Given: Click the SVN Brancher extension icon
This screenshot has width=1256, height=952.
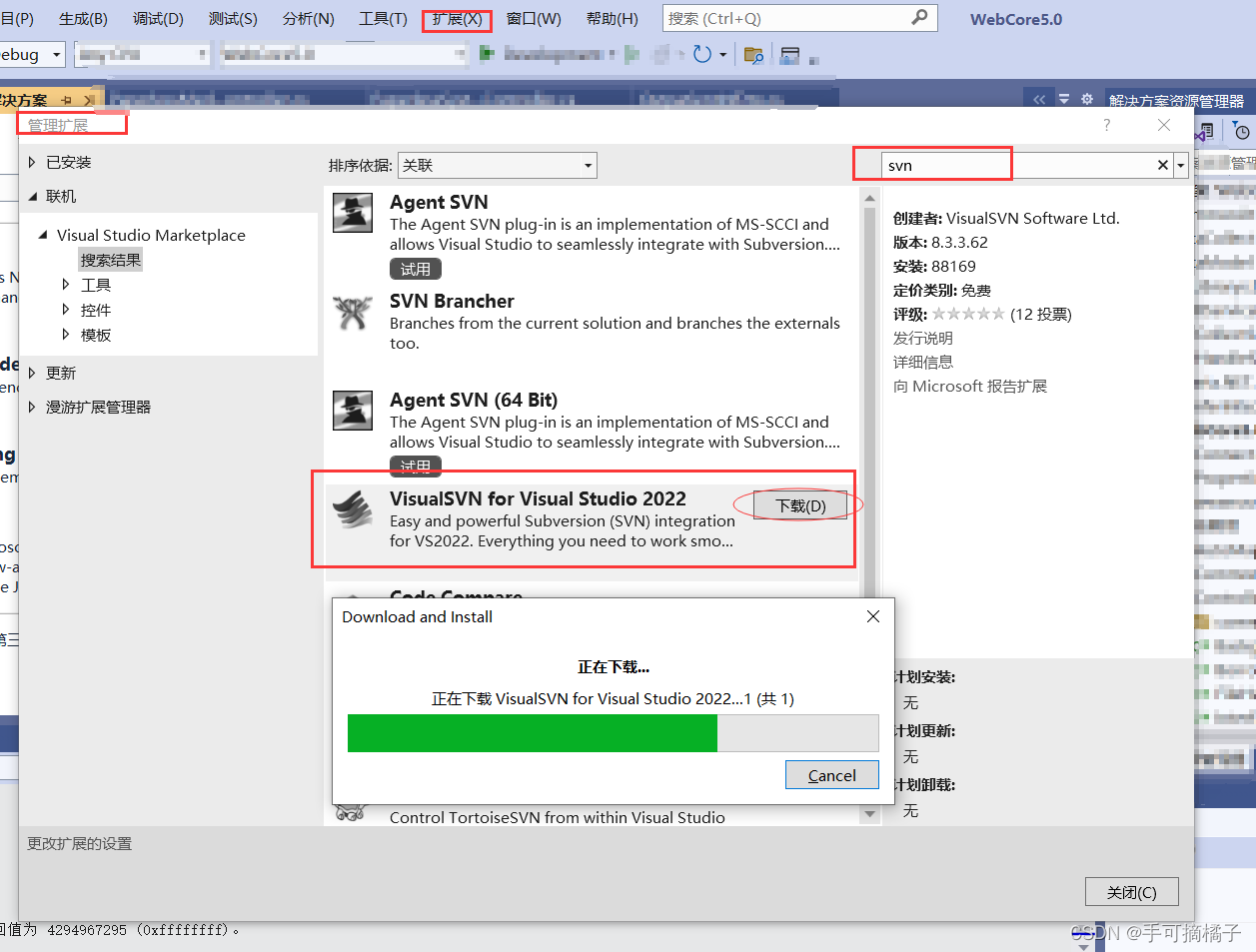Looking at the screenshot, I should click(353, 313).
